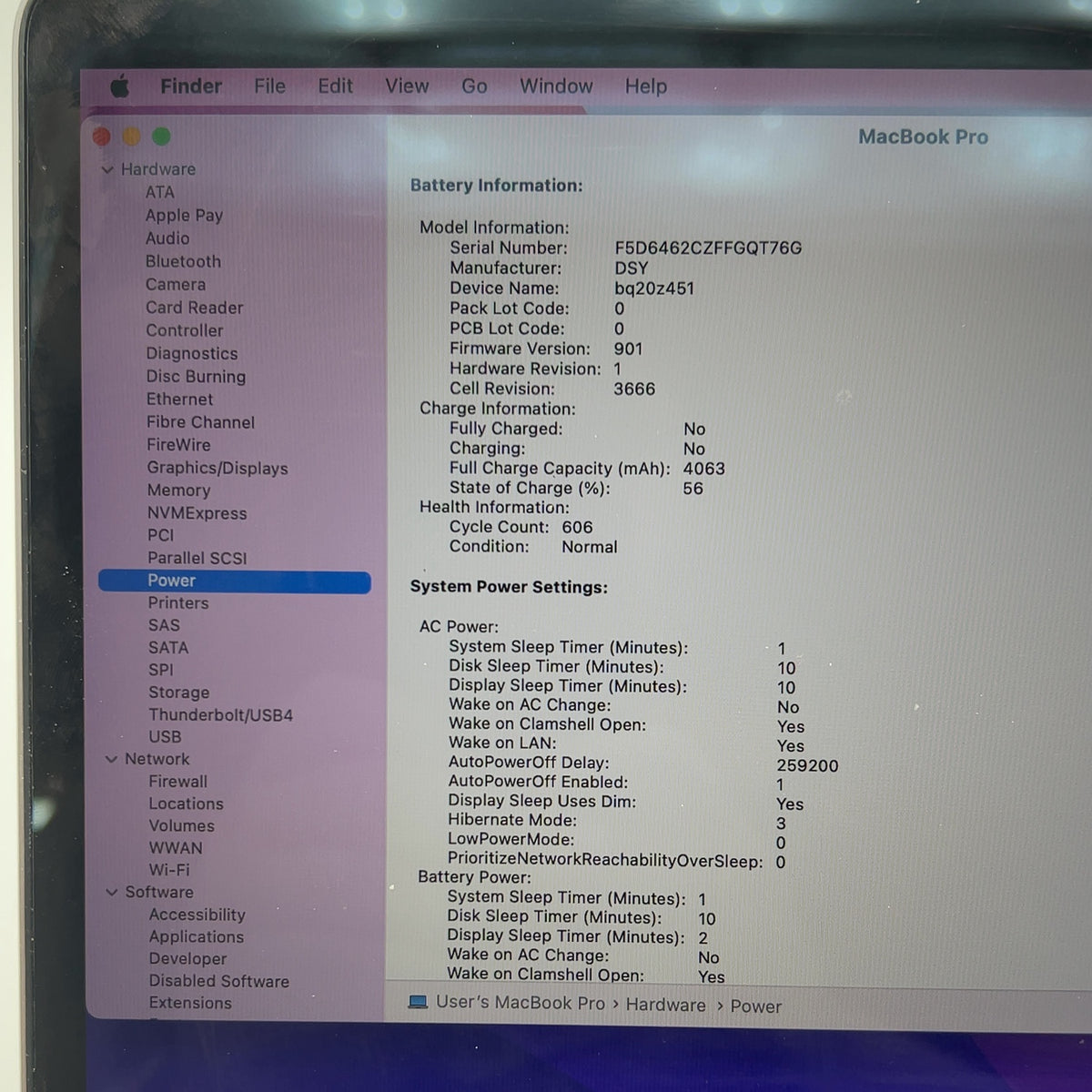The height and width of the screenshot is (1092, 1092).
Task: Select FireWire in the sidebar
Action: point(178,445)
